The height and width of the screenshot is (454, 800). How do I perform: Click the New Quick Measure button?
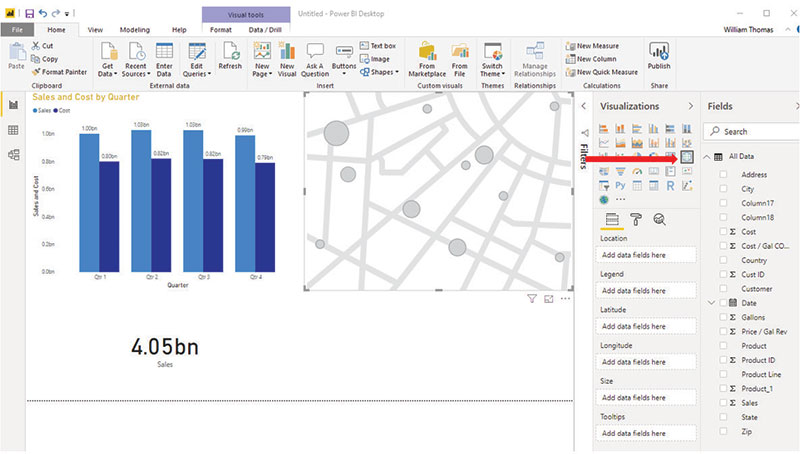(x=606, y=72)
